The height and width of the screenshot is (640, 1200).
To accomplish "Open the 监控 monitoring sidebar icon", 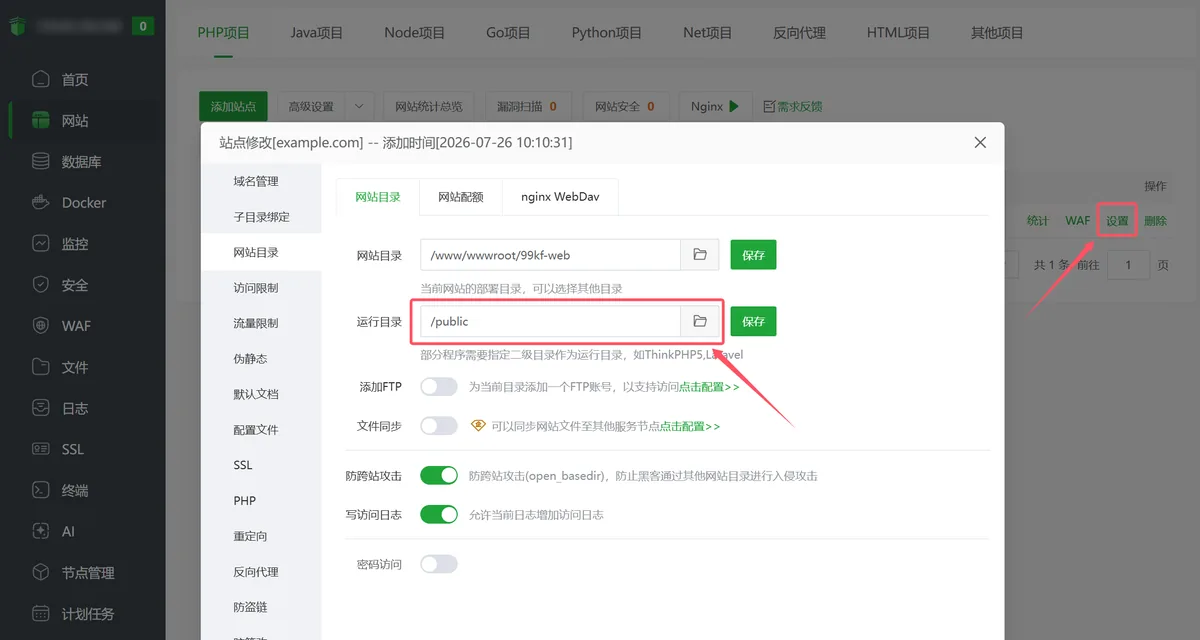I will (x=40, y=243).
